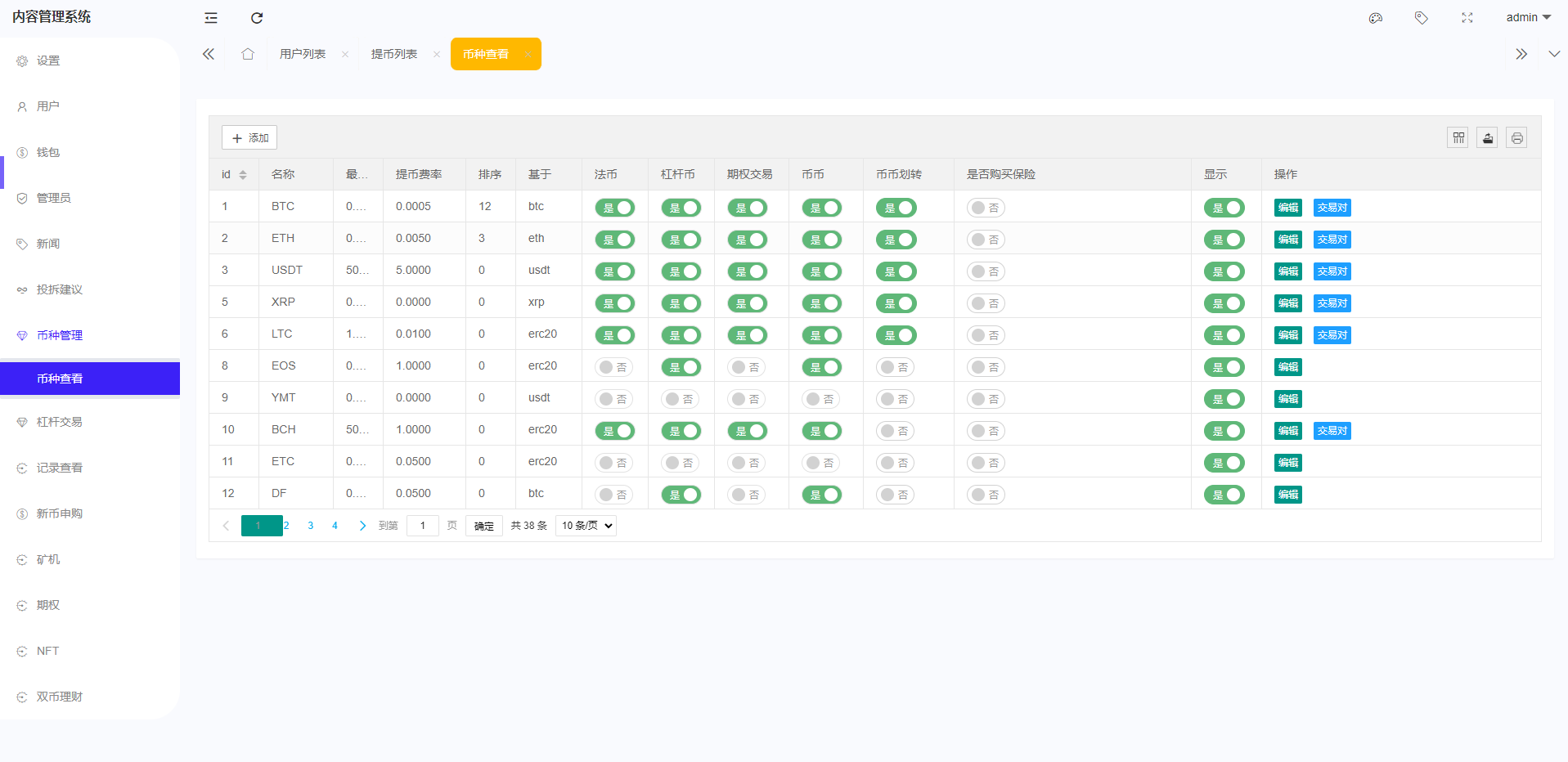This screenshot has height=762, width=1568.
Task: Collapse the sidebar menu icon
Action: (210, 17)
